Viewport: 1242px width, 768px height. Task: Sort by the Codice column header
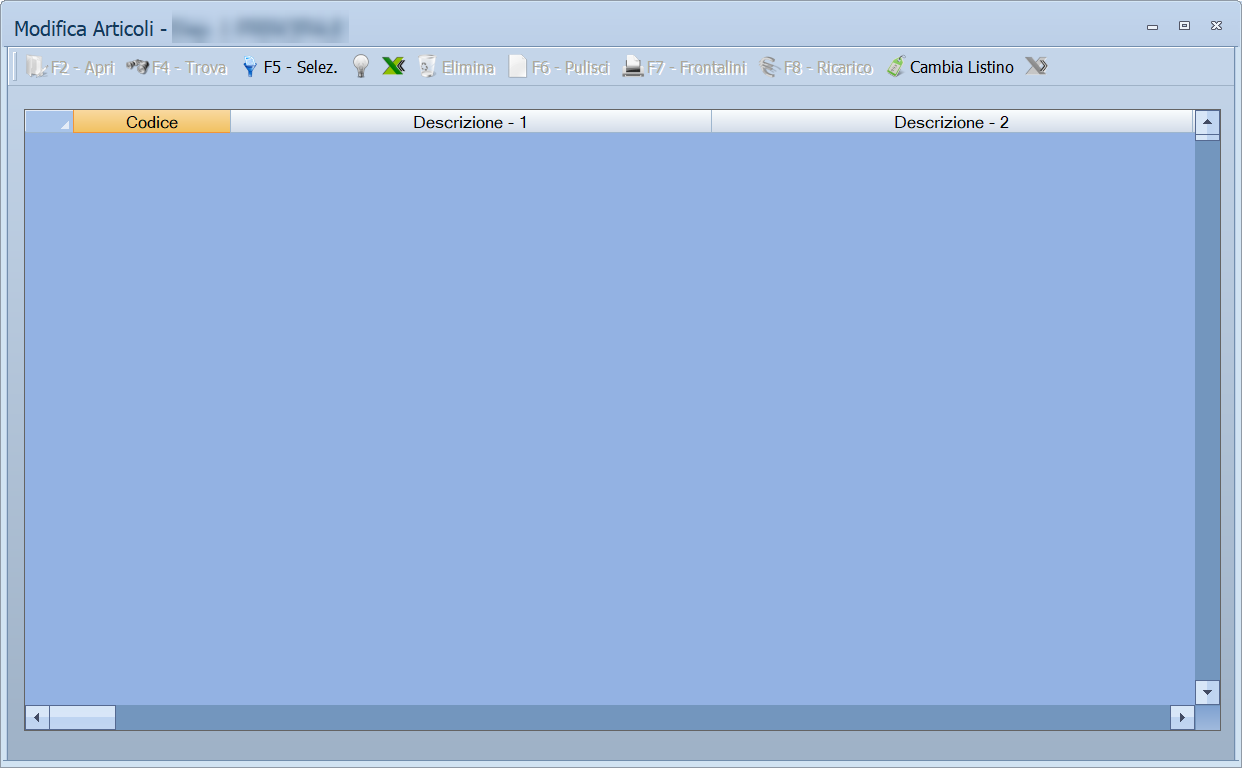(x=152, y=122)
